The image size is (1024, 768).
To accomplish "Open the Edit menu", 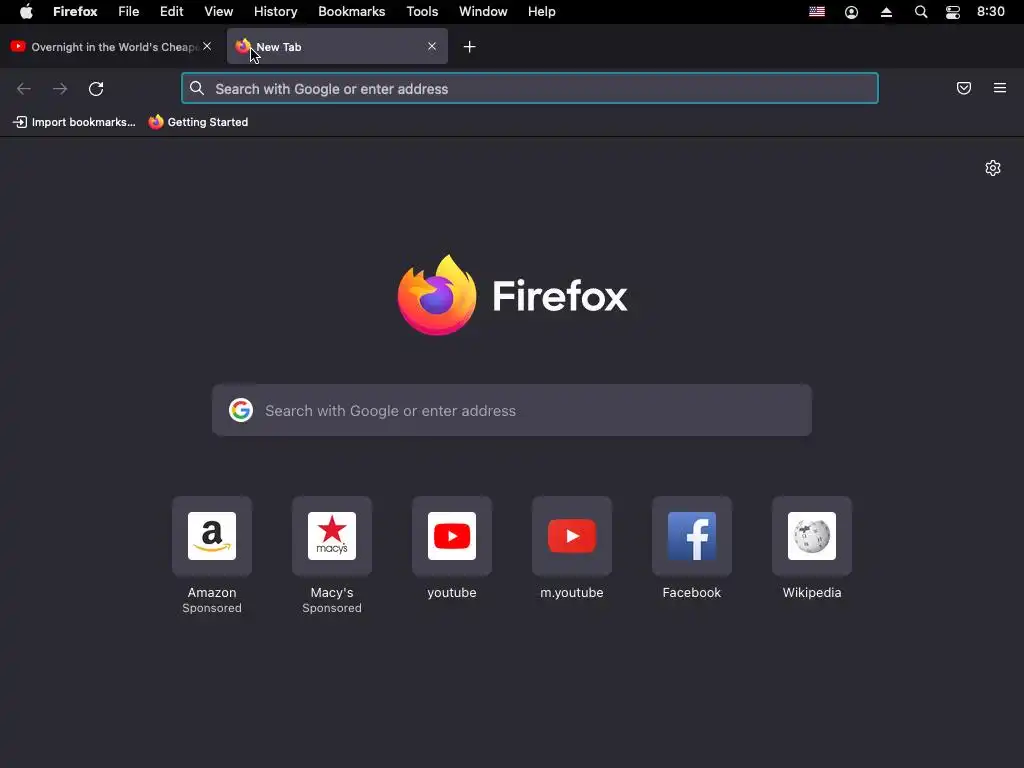I will 172,12.
